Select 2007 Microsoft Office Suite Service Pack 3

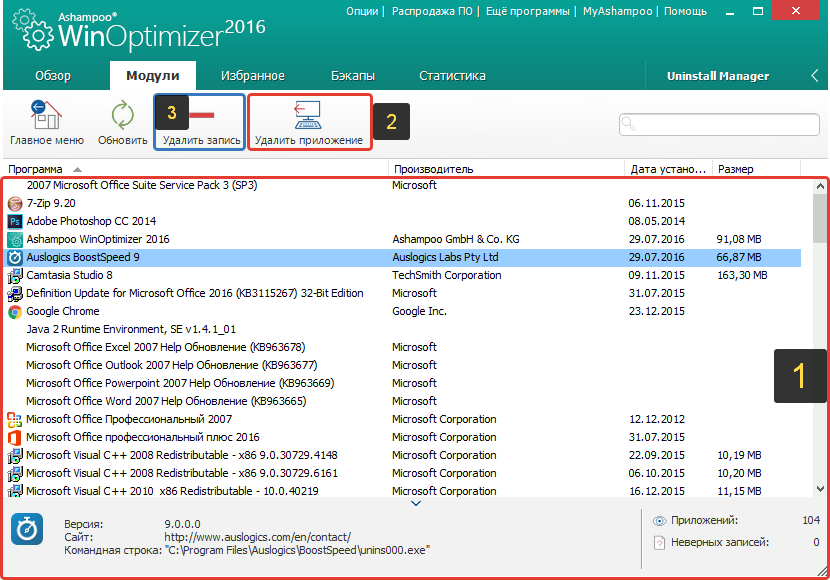(142, 185)
